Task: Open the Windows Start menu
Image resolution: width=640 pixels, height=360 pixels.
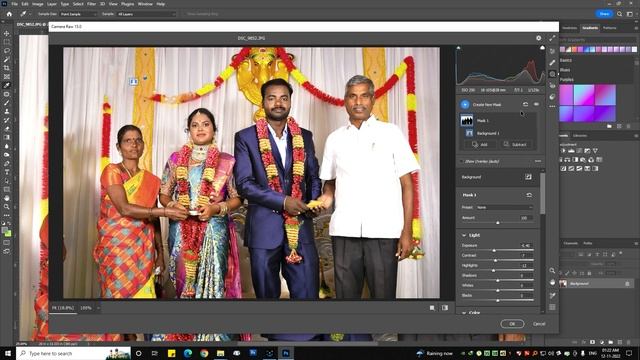Action: tap(8, 353)
